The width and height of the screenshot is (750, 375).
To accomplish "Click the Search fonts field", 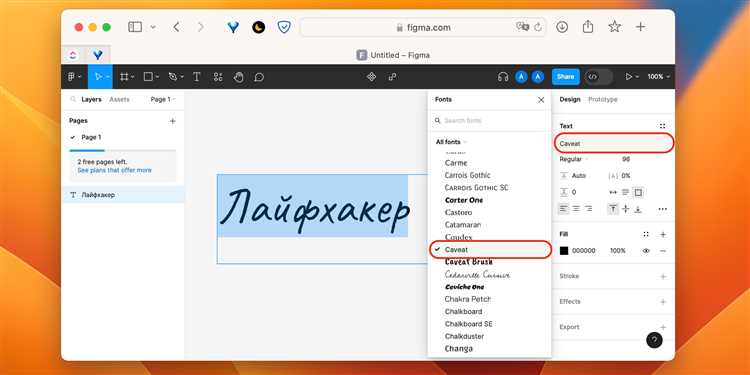I will (x=489, y=121).
